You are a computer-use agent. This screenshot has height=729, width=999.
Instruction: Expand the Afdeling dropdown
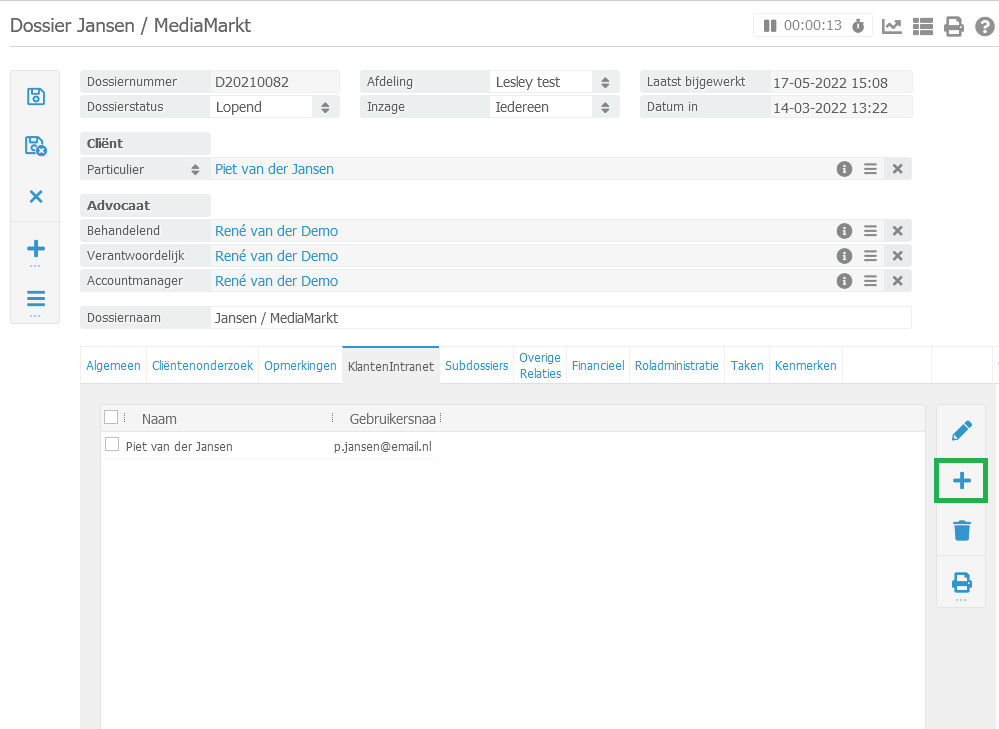(x=605, y=82)
